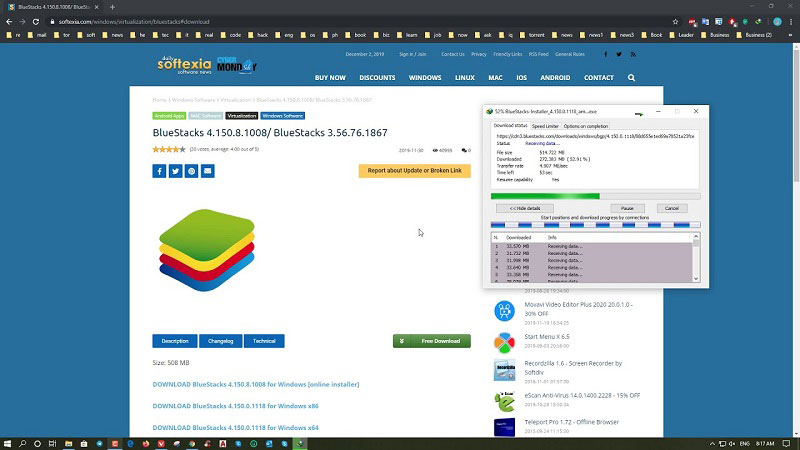The height and width of the screenshot is (450, 800).
Task: Open the site search magnifier icon
Action: [632, 78]
